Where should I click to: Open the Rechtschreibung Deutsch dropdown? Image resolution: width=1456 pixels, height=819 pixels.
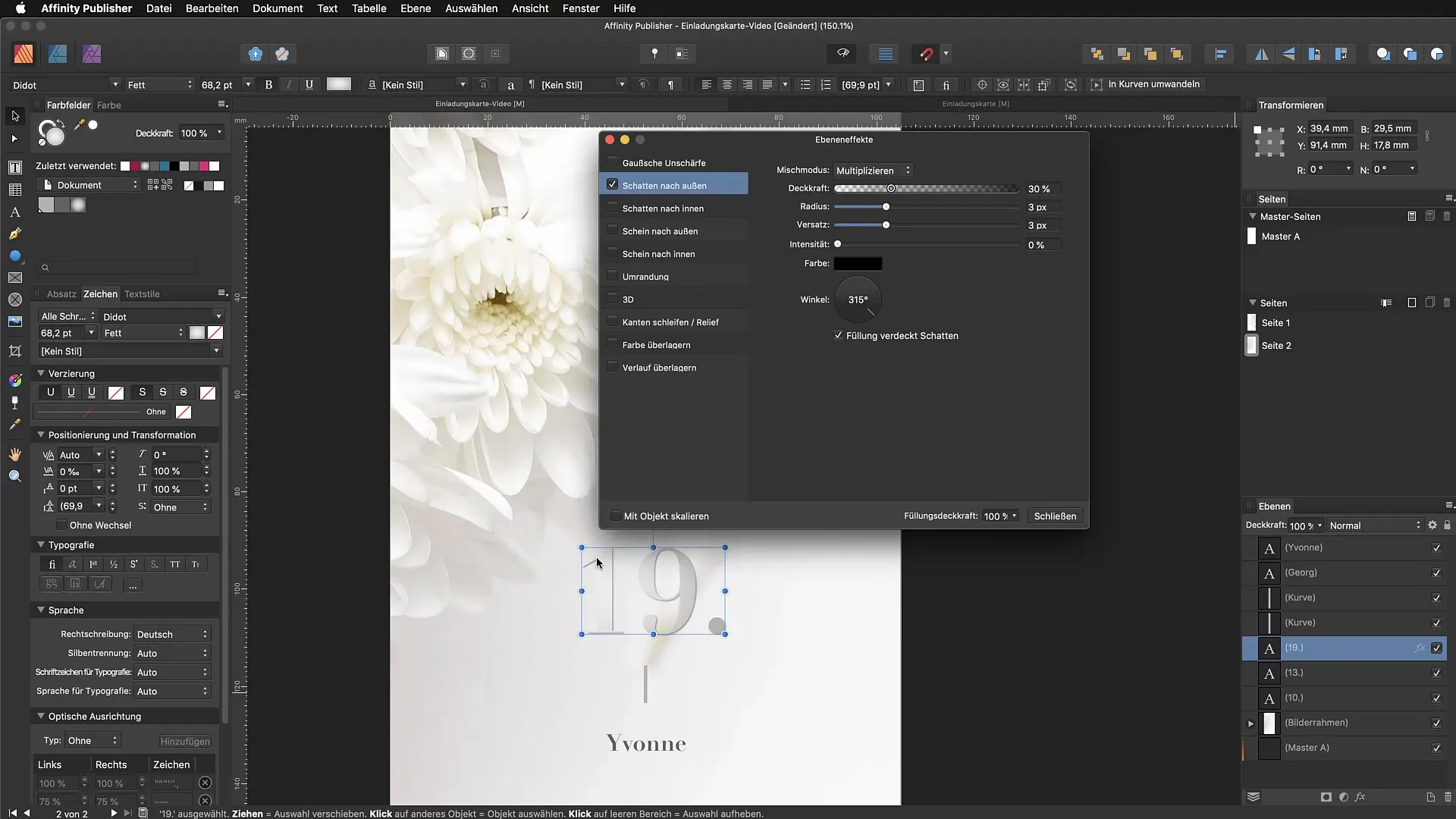(x=172, y=634)
